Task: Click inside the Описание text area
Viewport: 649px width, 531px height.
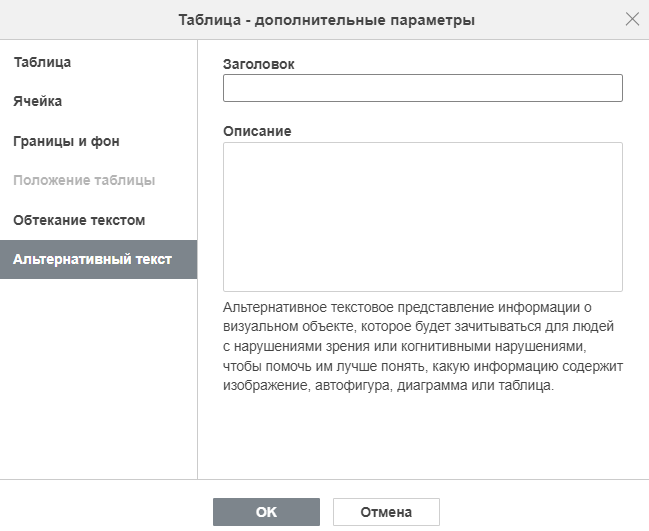Action: [423, 217]
